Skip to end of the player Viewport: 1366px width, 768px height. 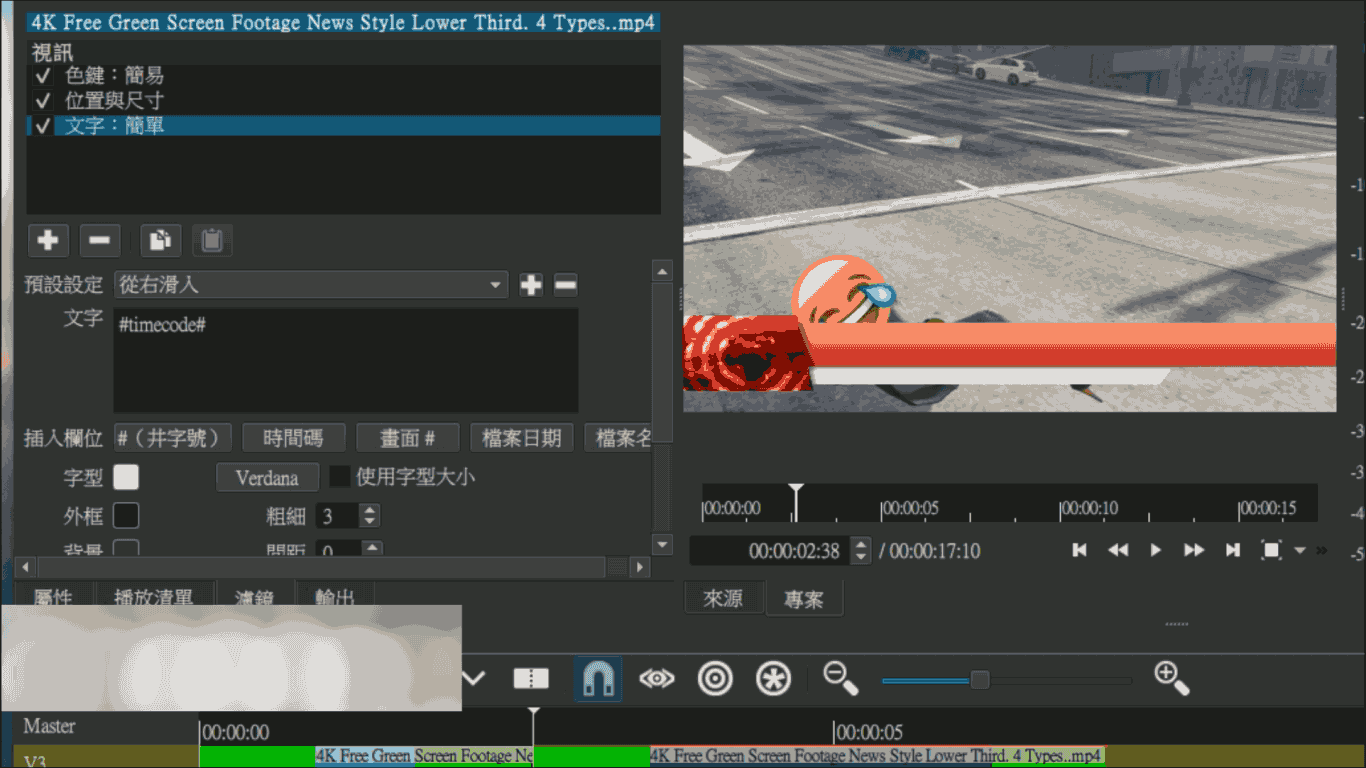click(x=1233, y=550)
